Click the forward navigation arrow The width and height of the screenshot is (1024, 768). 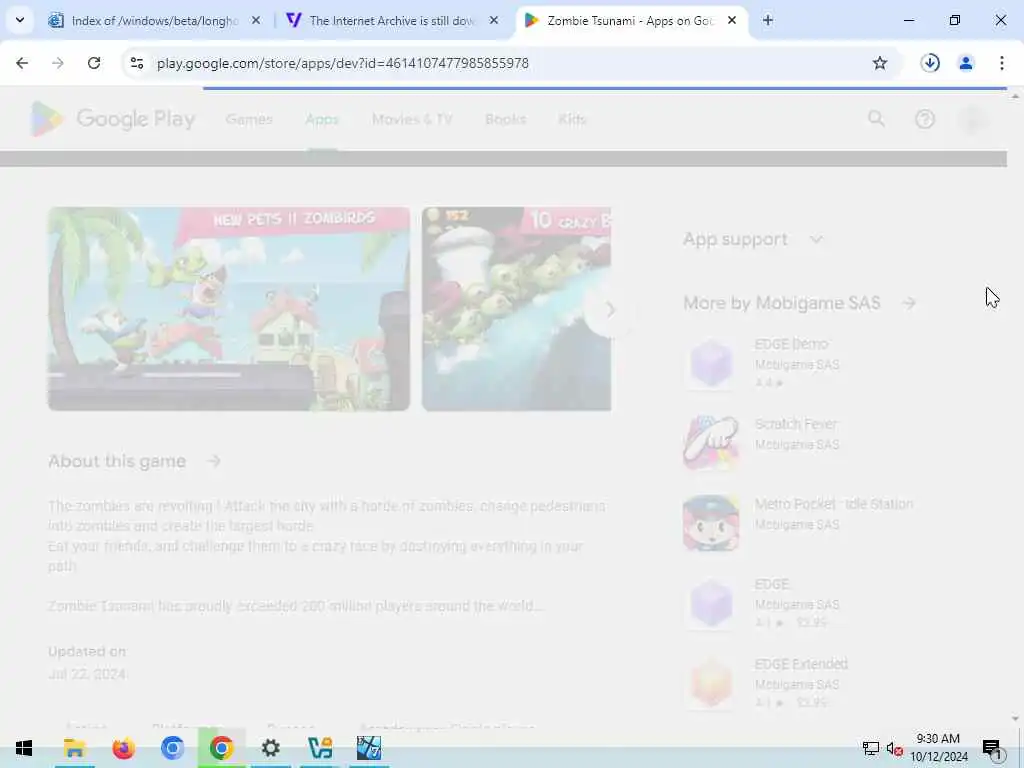[58, 63]
